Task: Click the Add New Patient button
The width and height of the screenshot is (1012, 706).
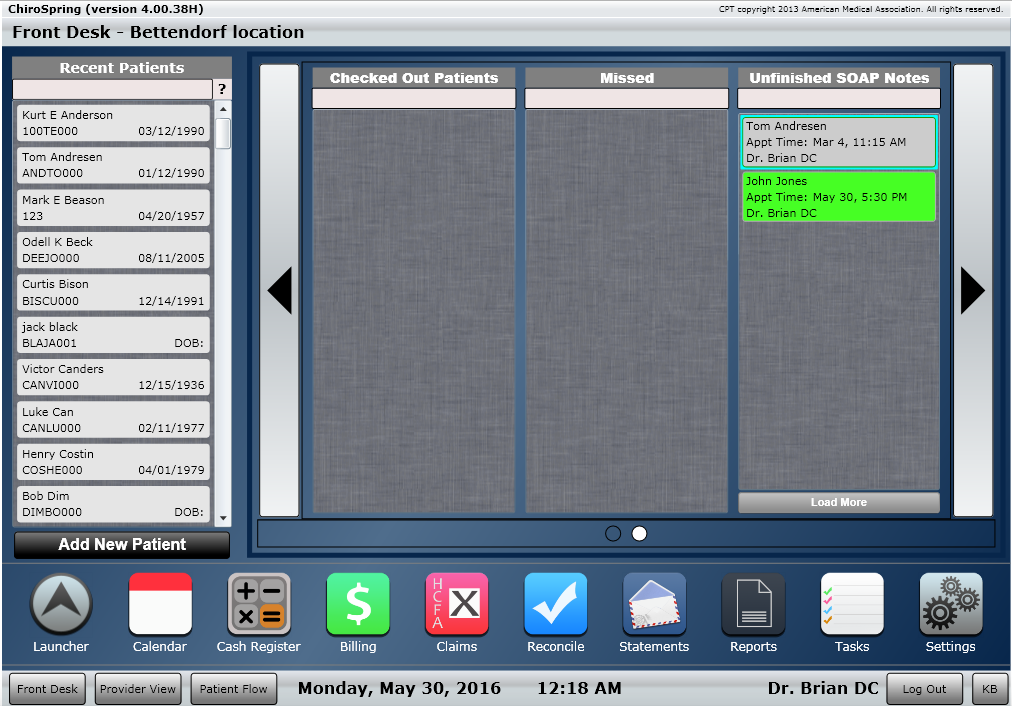Action: coord(122,545)
